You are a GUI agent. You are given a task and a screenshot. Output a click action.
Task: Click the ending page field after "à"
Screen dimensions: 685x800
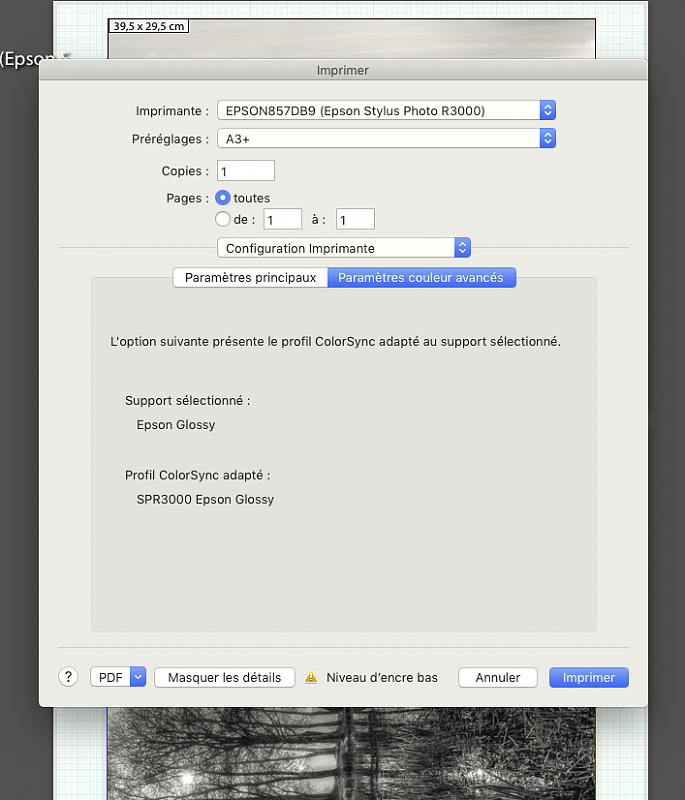pyautogui.click(x=355, y=219)
